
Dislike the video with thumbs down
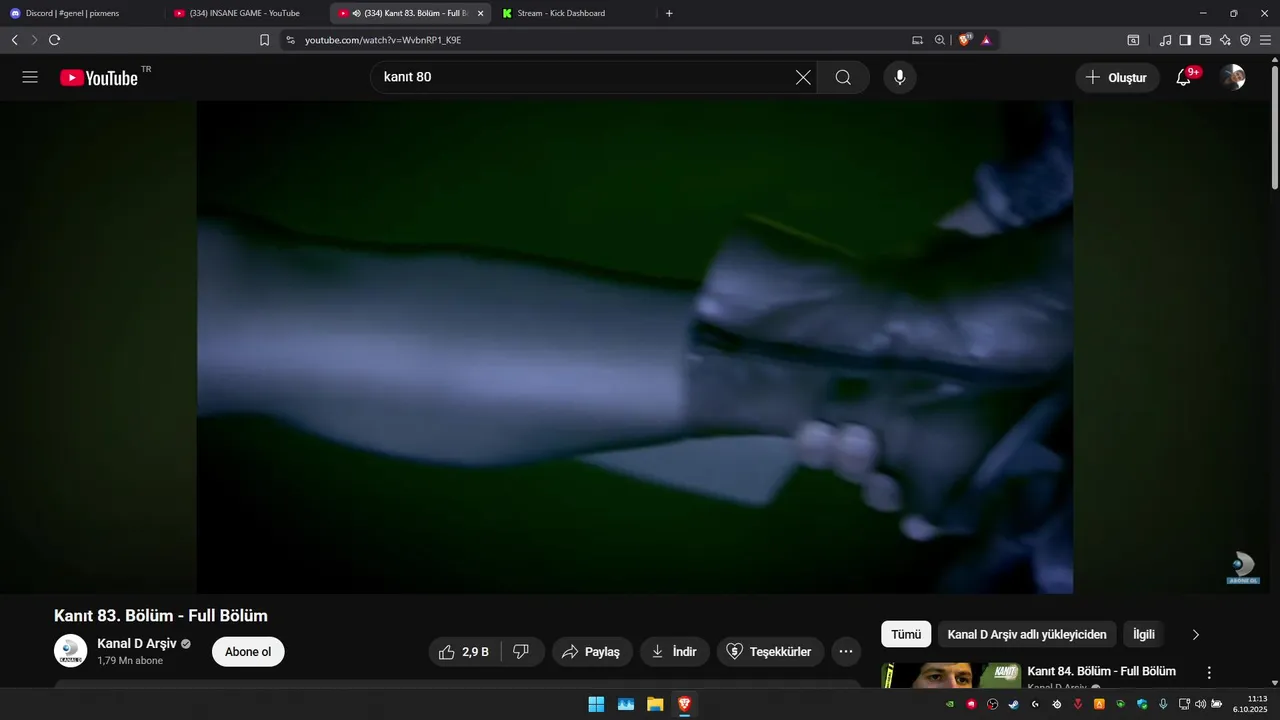point(521,652)
